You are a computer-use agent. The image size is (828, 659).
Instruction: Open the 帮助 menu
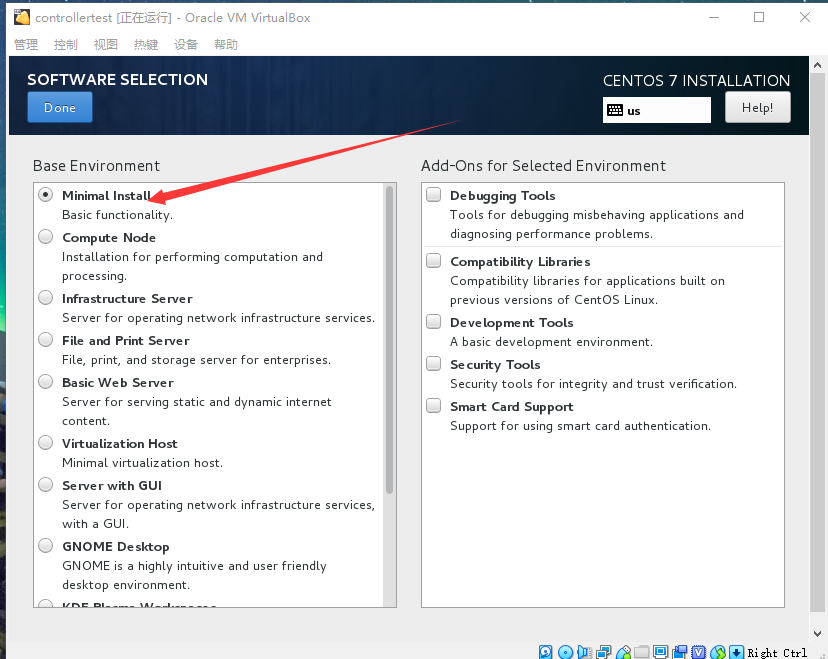[226, 44]
